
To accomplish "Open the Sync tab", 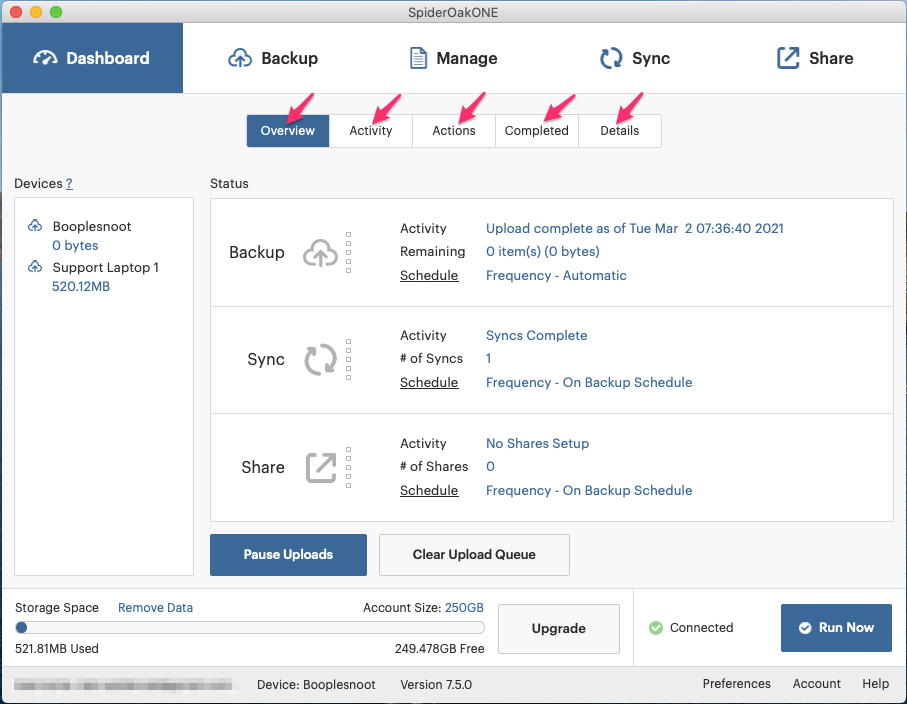I will (x=635, y=58).
